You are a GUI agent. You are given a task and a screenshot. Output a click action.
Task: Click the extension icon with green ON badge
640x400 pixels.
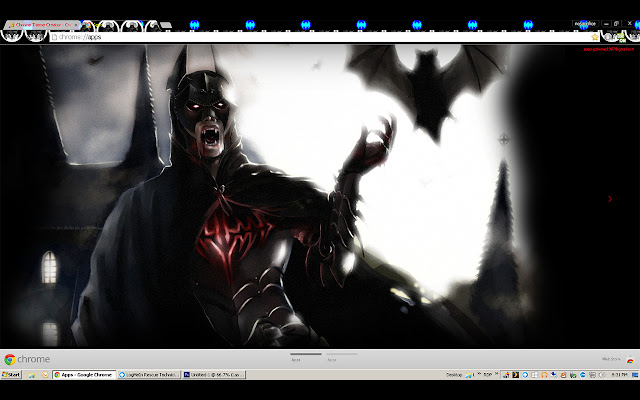tap(621, 38)
